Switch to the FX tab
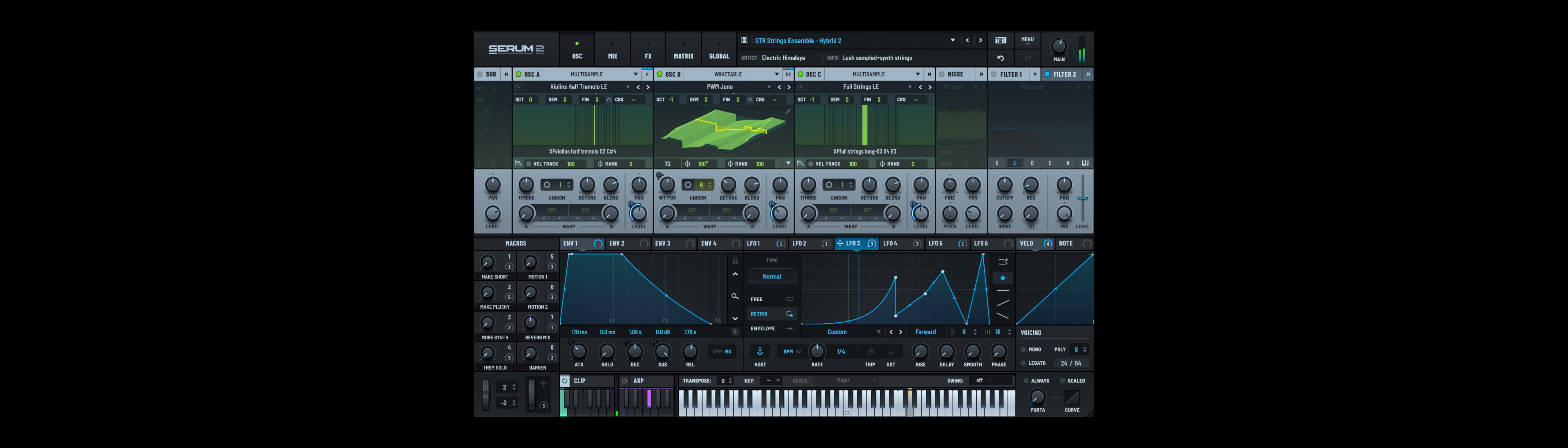The width and height of the screenshot is (1568, 448). click(x=648, y=50)
